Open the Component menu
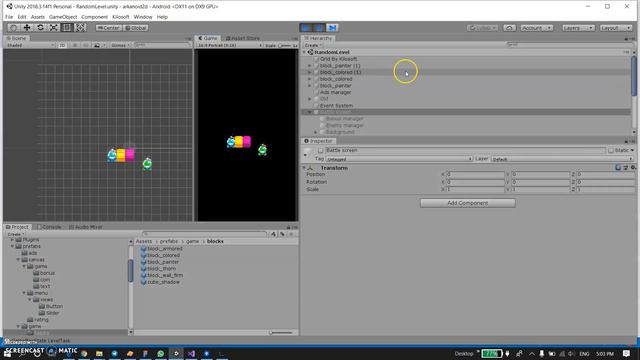This screenshot has width=640, height=360. pos(94,17)
